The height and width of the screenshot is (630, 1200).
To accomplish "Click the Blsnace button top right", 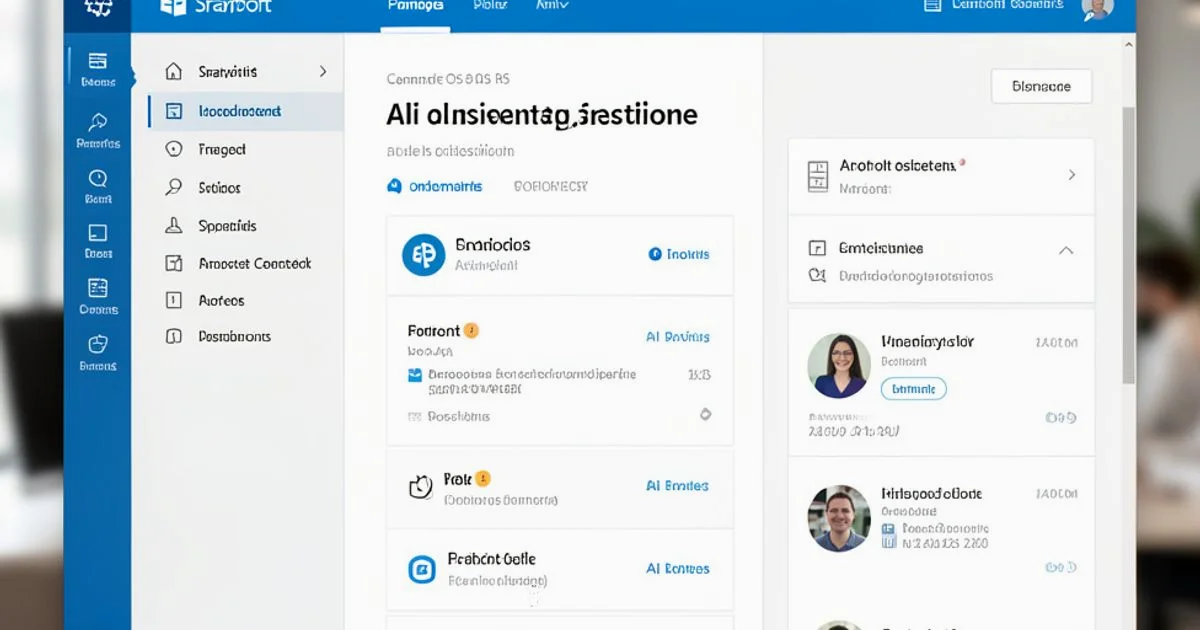I will tap(1041, 87).
